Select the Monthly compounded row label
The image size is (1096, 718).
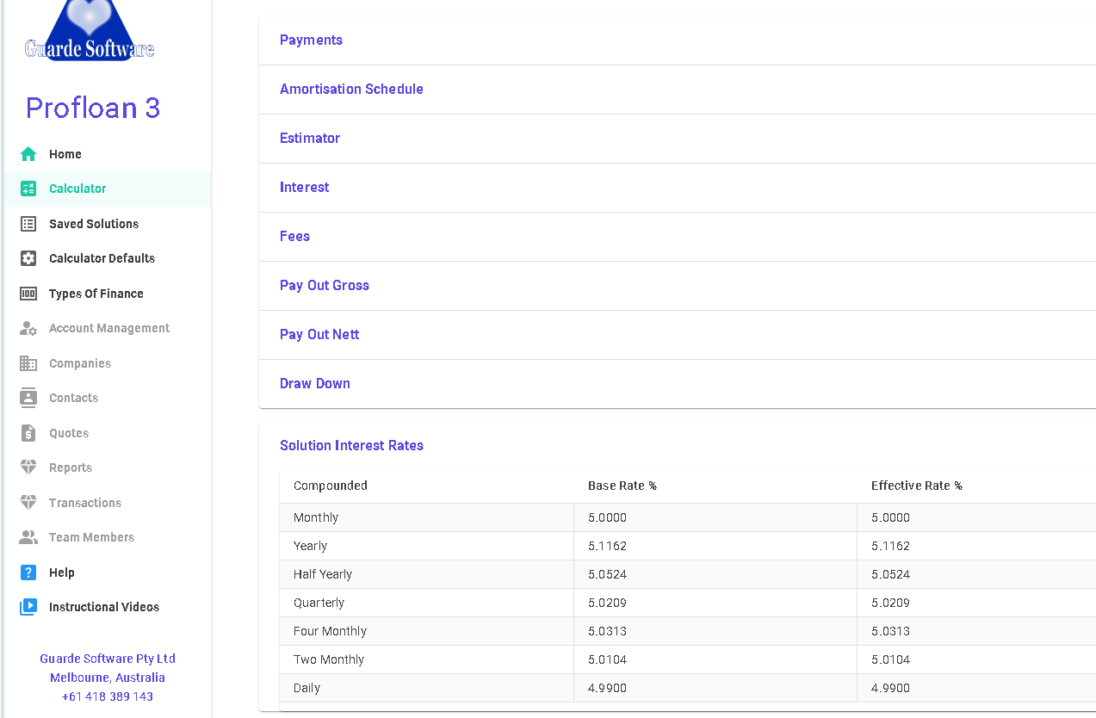(316, 517)
